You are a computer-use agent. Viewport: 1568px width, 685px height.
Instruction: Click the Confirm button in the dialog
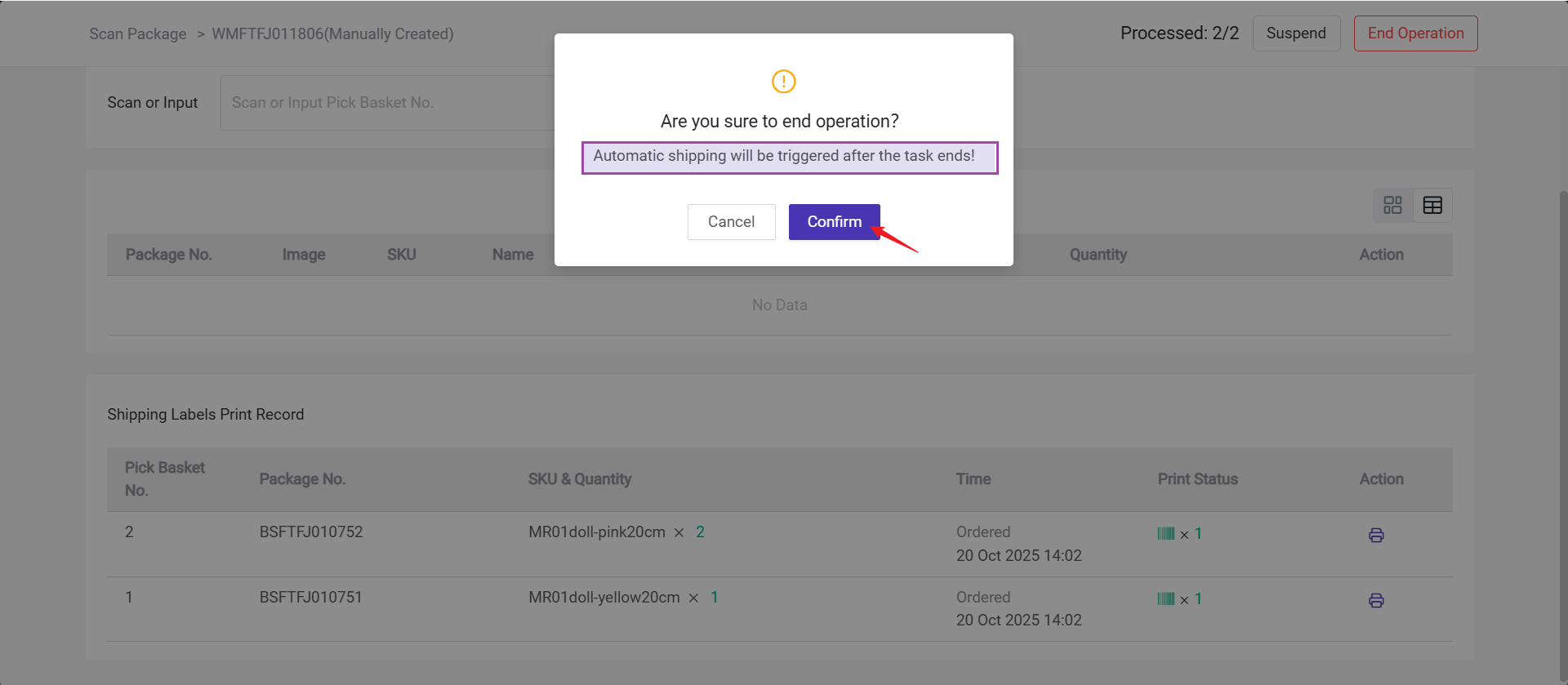(834, 222)
